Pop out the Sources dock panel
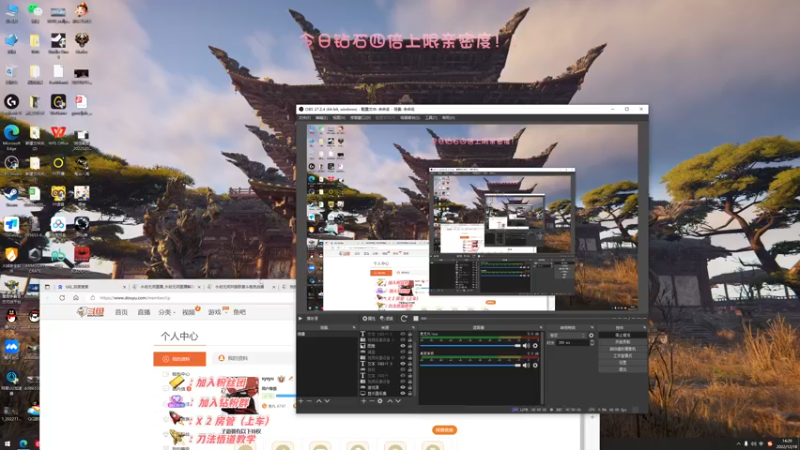 tap(413, 328)
